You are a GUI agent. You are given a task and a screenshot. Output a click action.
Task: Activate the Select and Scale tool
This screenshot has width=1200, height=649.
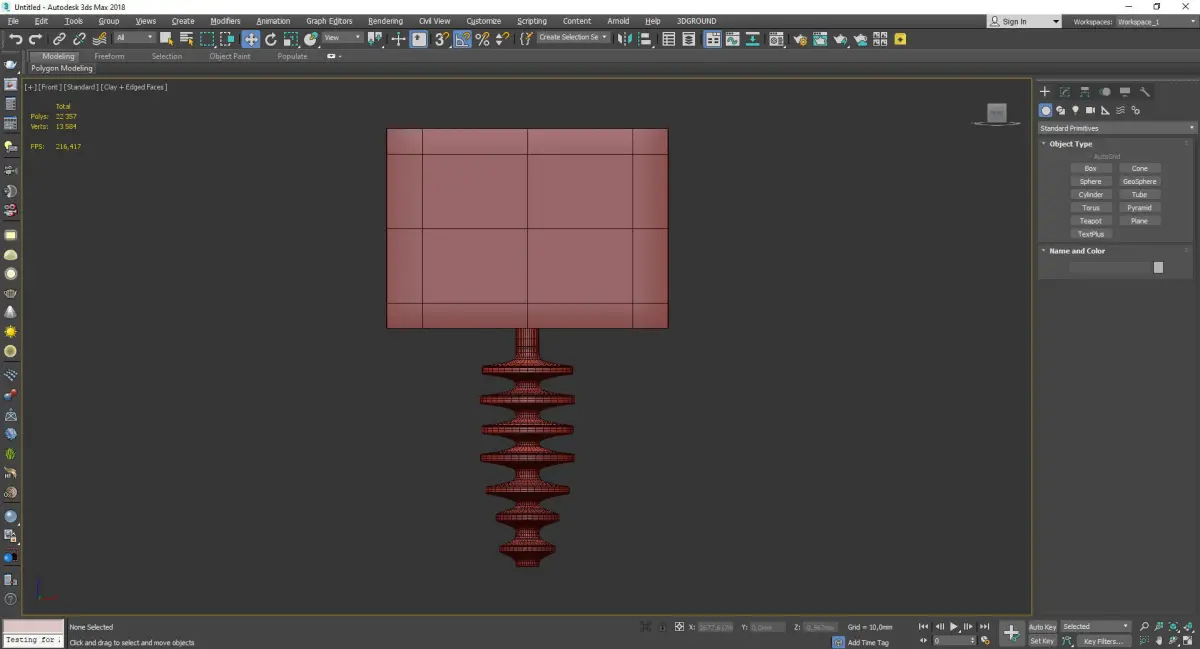(x=290, y=39)
